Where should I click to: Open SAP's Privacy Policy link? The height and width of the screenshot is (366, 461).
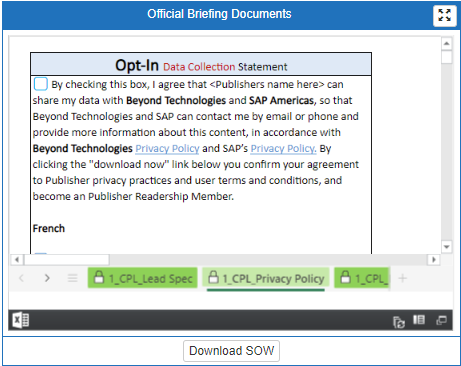283,148
